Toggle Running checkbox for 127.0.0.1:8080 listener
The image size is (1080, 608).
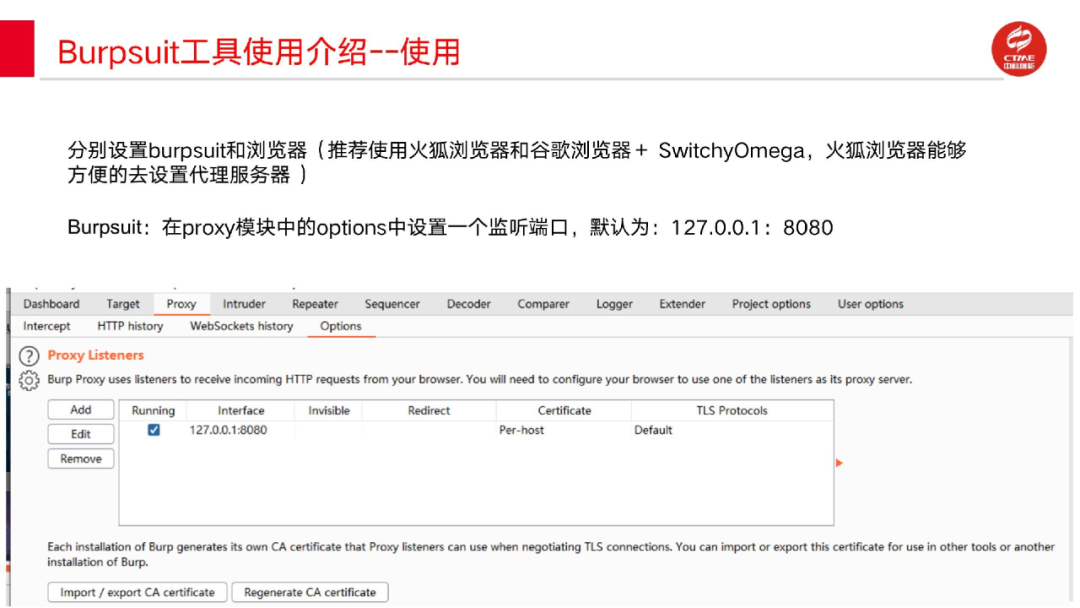click(154, 430)
